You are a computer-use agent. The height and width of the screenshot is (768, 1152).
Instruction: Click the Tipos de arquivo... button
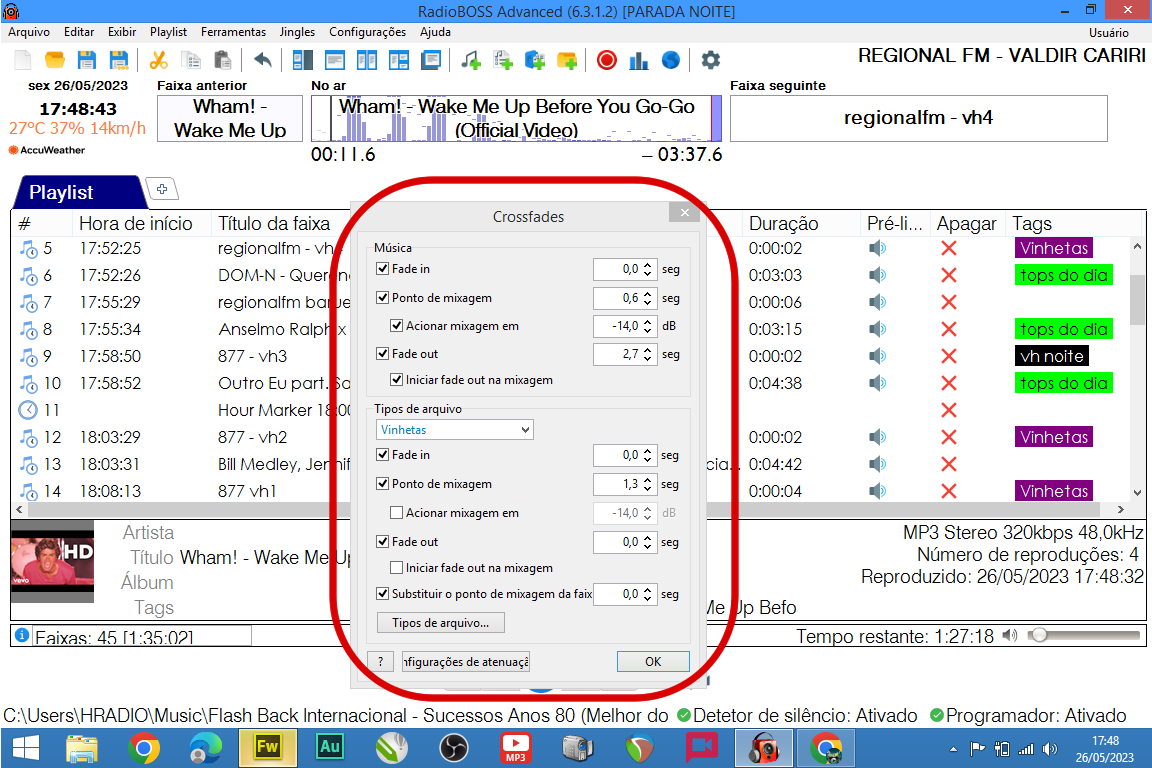441,622
